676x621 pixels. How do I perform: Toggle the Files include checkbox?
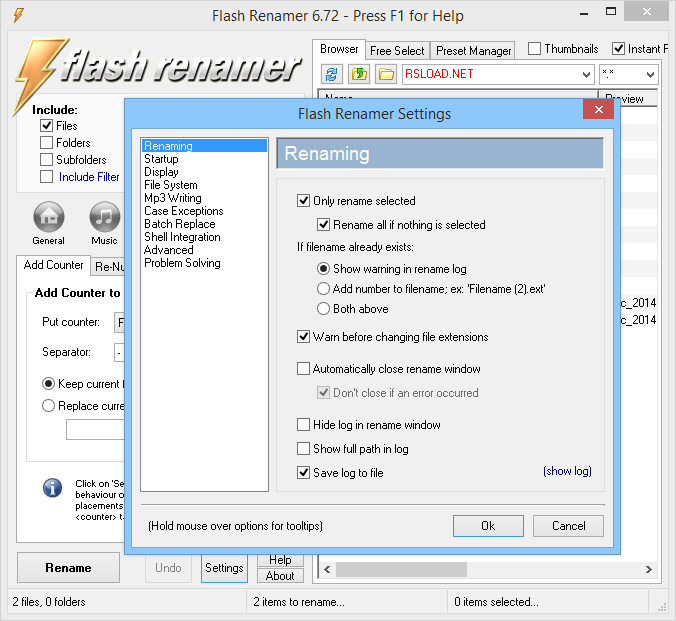coord(46,125)
